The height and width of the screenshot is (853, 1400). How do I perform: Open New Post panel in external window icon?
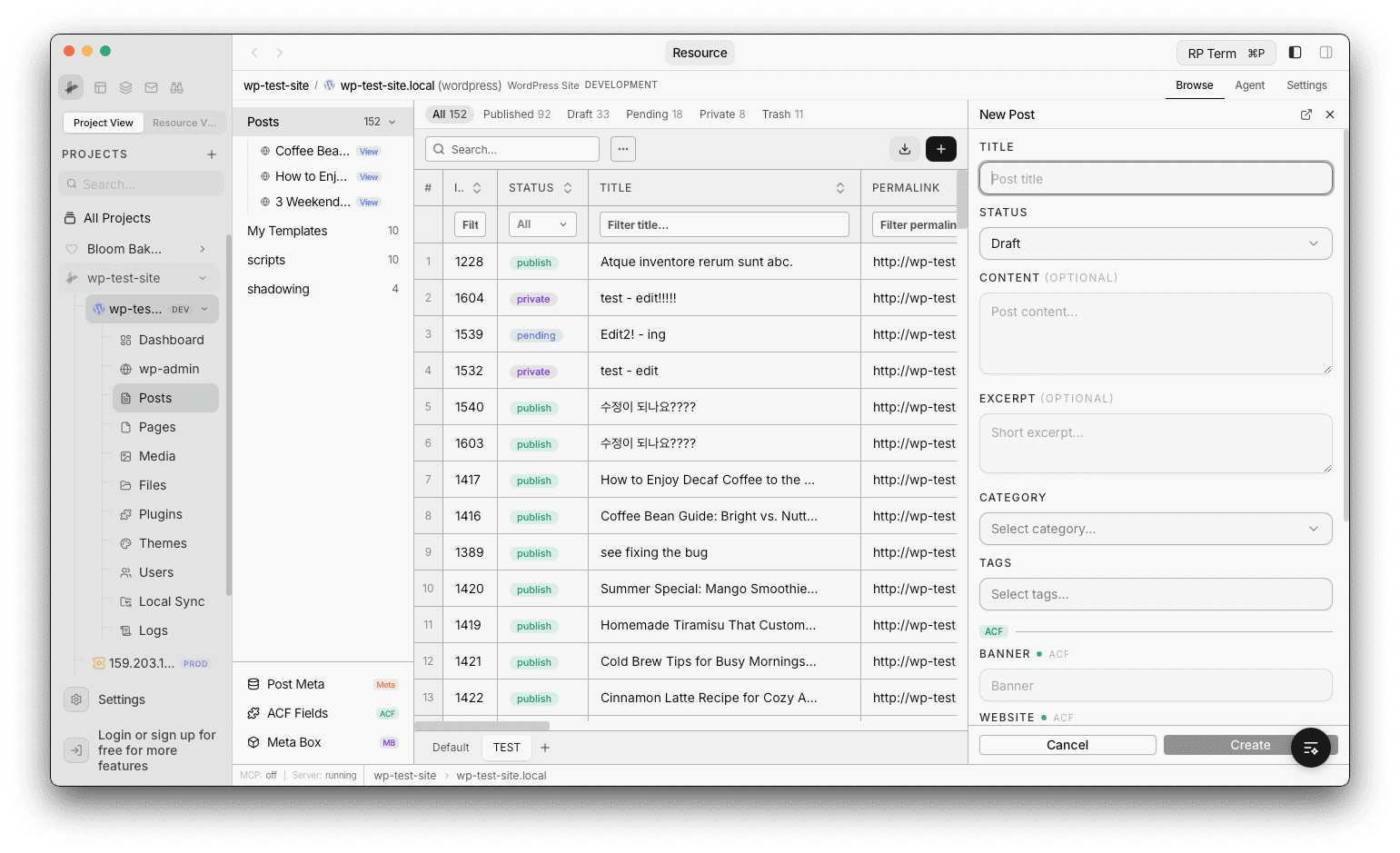point(1306,114)
